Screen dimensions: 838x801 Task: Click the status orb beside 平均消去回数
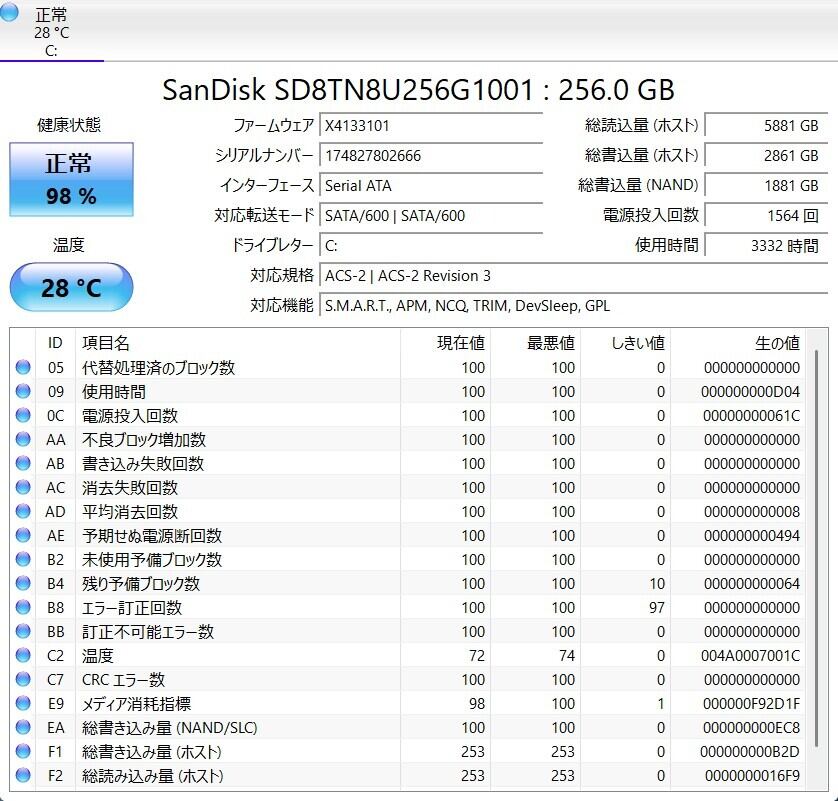click(x=23, y=512)
